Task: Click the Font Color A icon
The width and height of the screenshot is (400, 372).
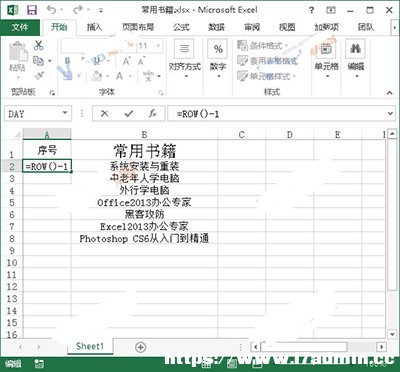Action: (119, 76)
